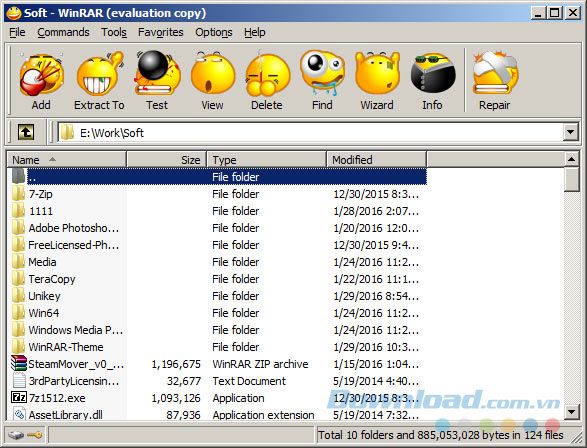Click the E:\Work\Soft path field
The image size is (587, 448).
[311, 132]
